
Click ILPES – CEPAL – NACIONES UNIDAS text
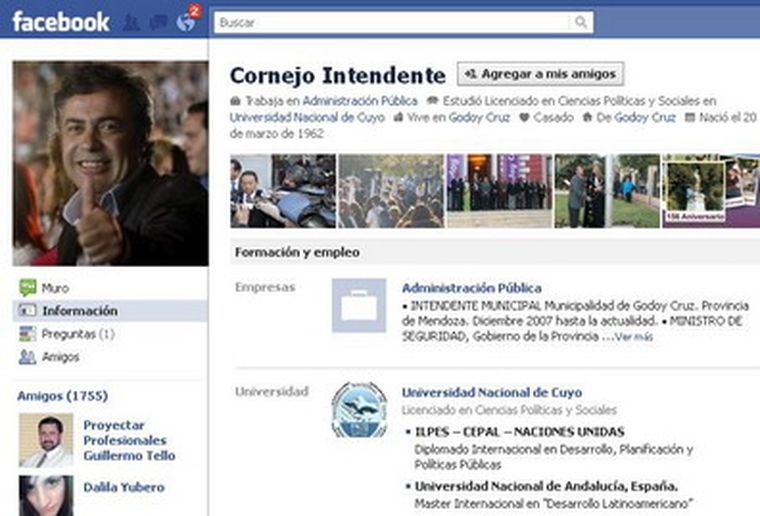pos(520,432)
